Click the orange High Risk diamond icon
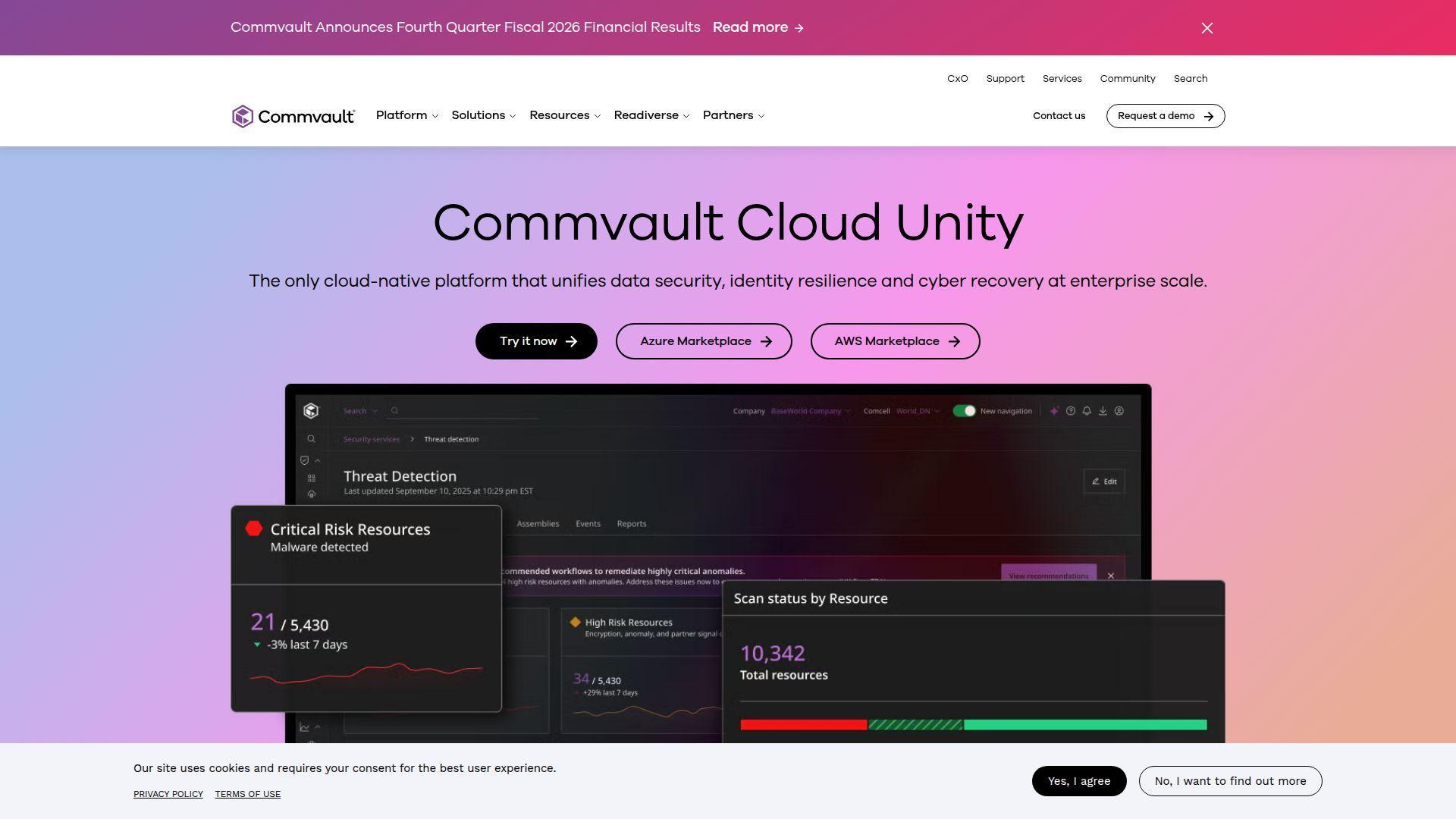 (x=575, y=622)
